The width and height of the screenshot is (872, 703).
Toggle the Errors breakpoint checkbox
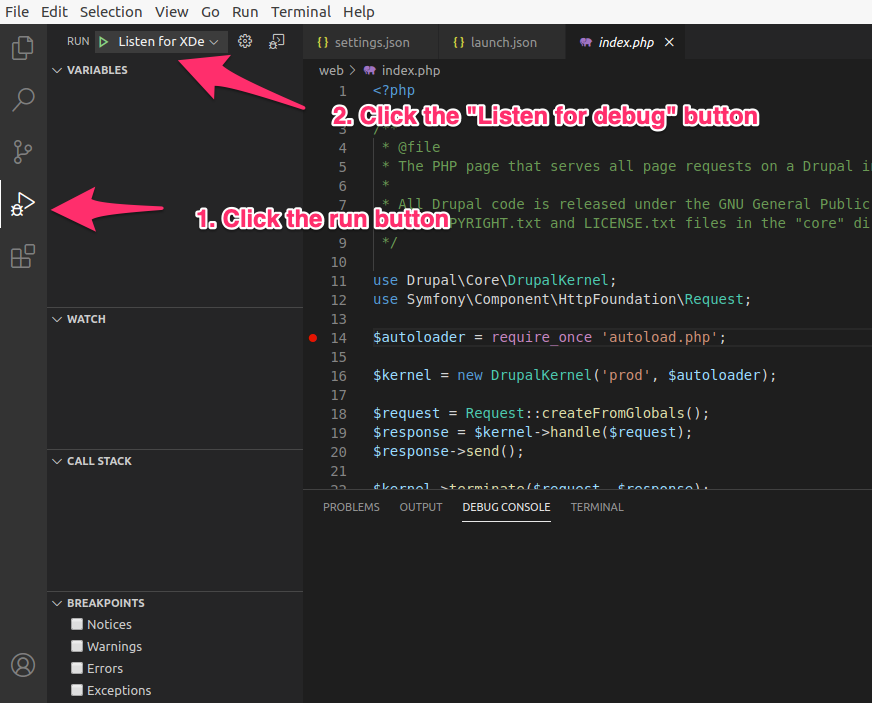[x=77, y=668]
